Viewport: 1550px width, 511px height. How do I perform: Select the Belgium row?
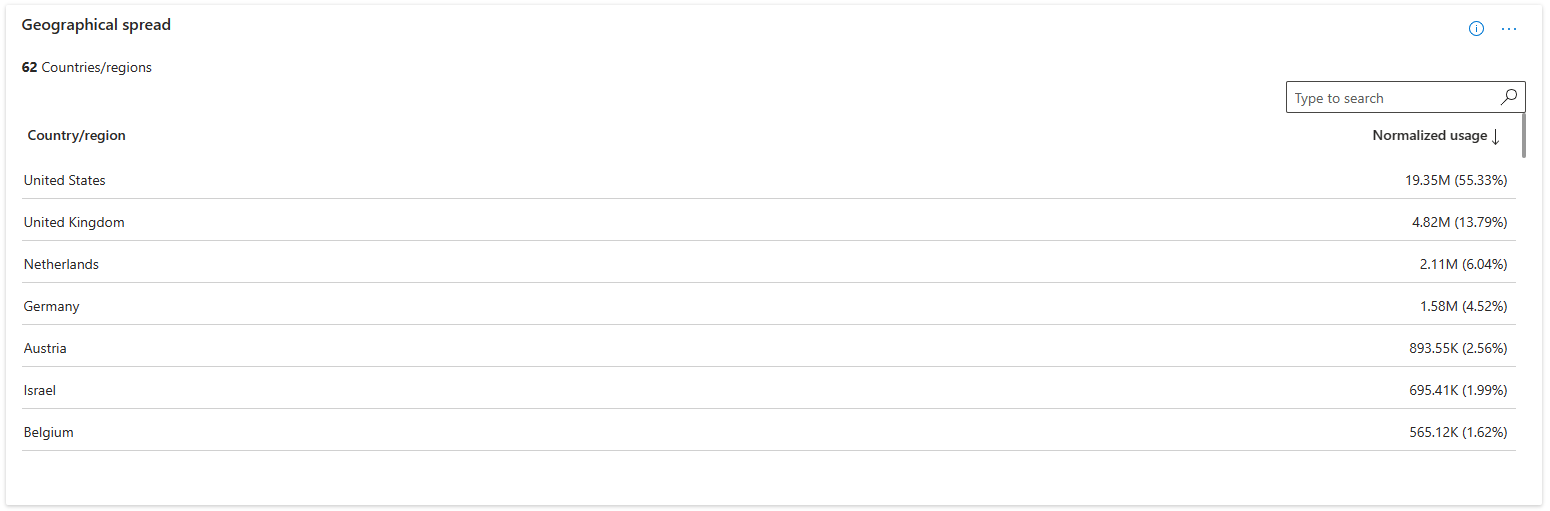pyautogui.click(x=769, y=431)
